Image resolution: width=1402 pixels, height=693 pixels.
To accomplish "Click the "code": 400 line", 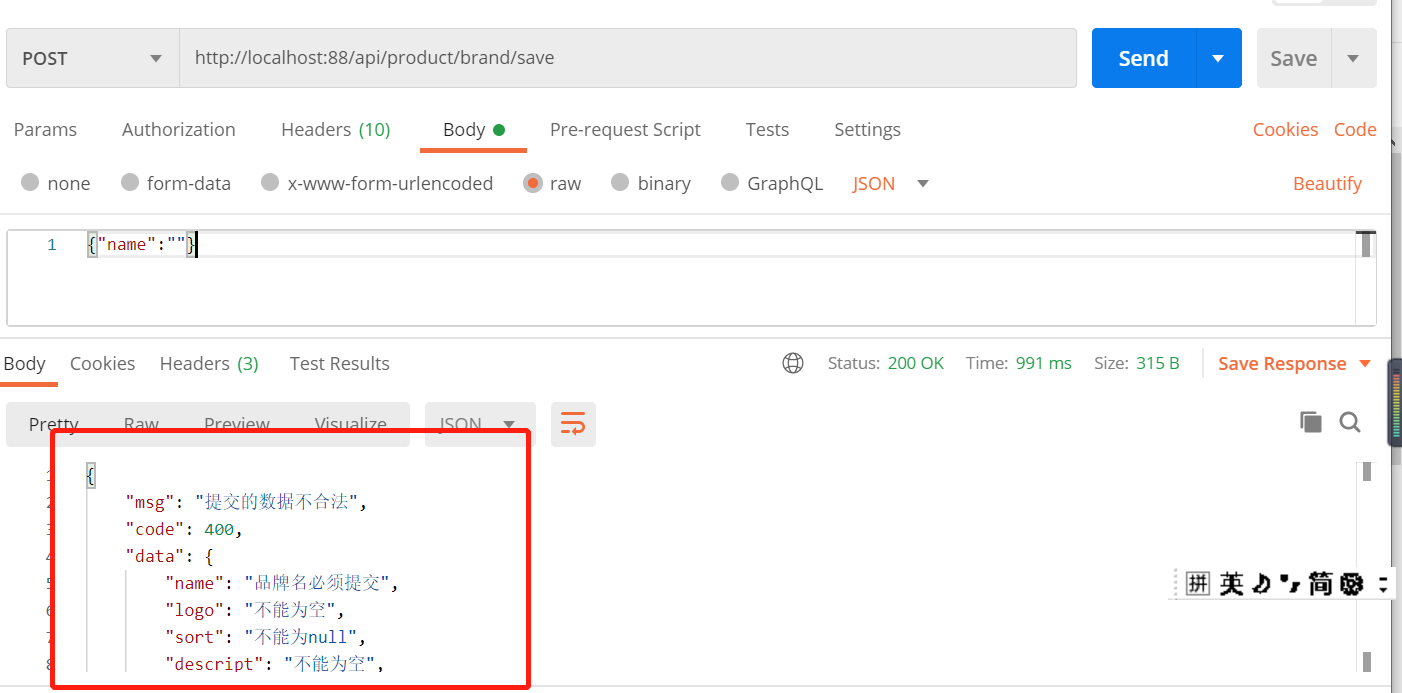I will click(184, 529).
